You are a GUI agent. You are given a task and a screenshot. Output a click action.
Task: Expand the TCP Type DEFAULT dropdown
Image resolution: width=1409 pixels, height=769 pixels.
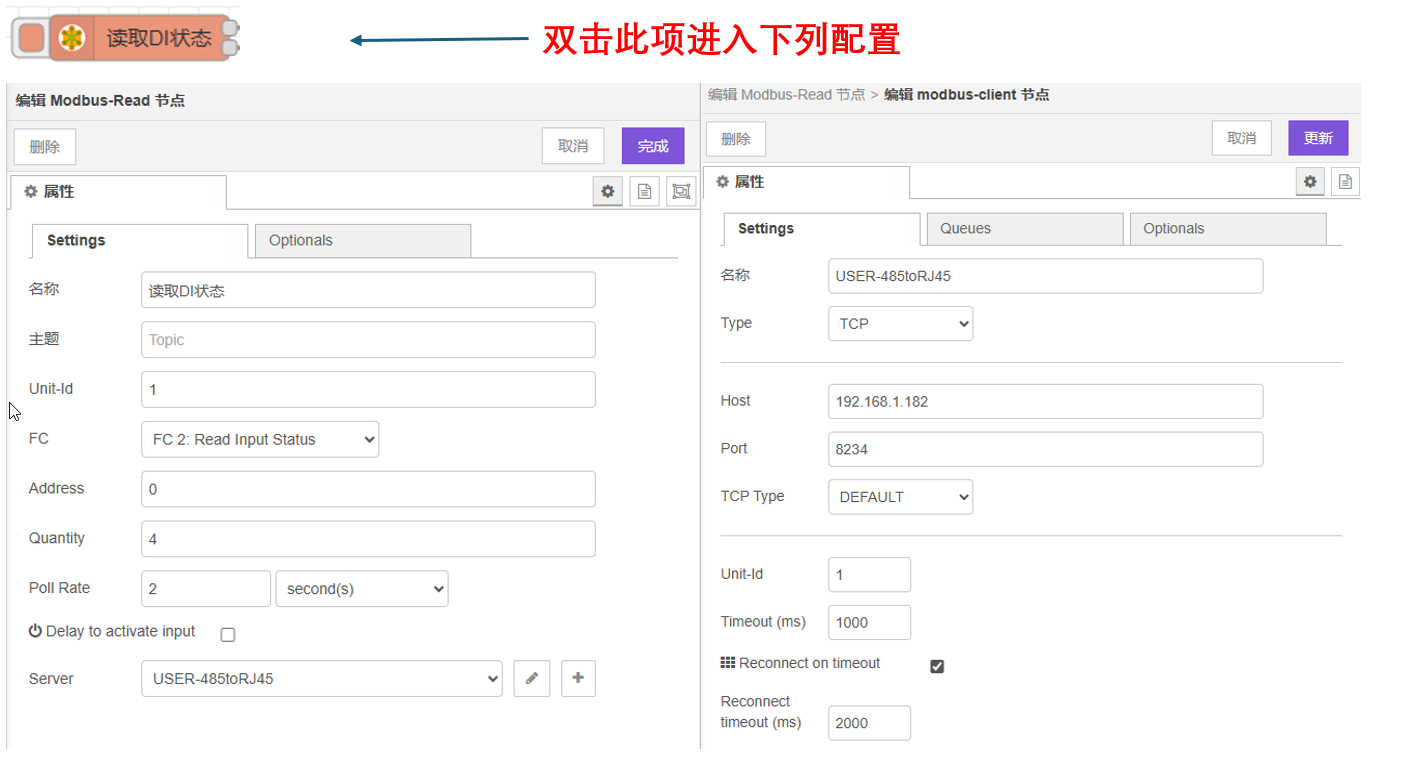[x=900, y=497]
